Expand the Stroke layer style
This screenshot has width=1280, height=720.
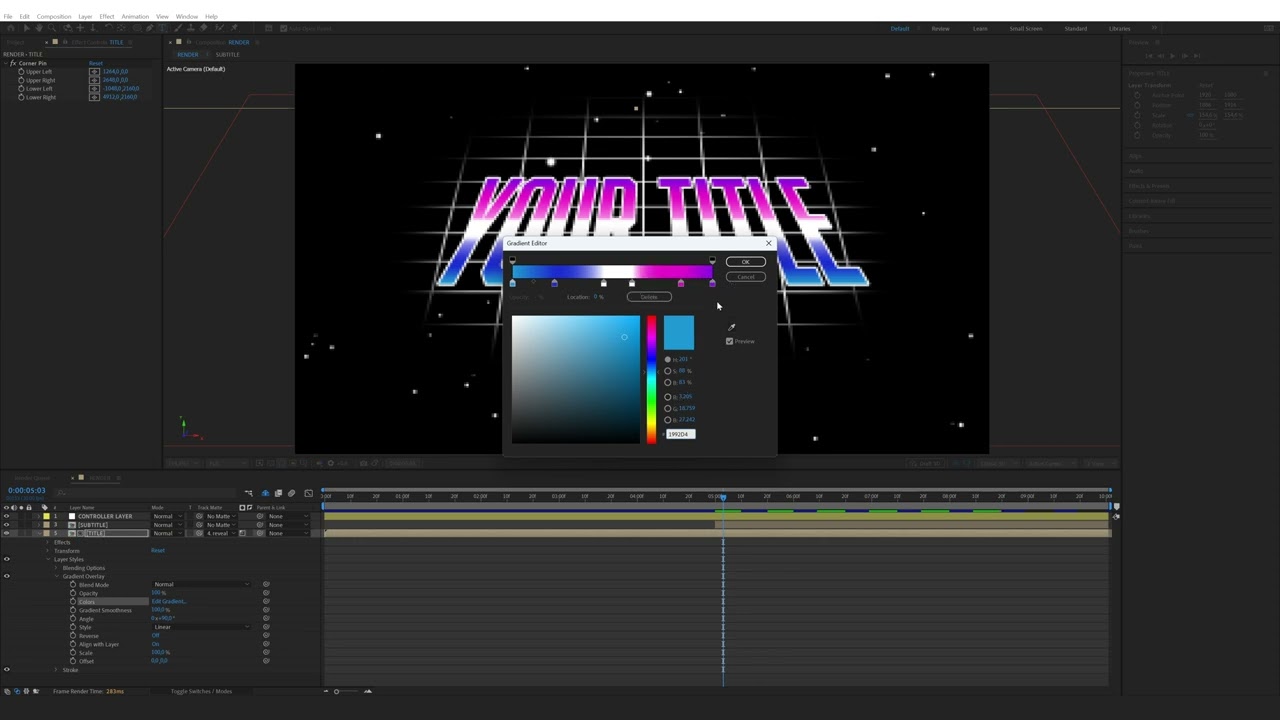click(56, 669)
